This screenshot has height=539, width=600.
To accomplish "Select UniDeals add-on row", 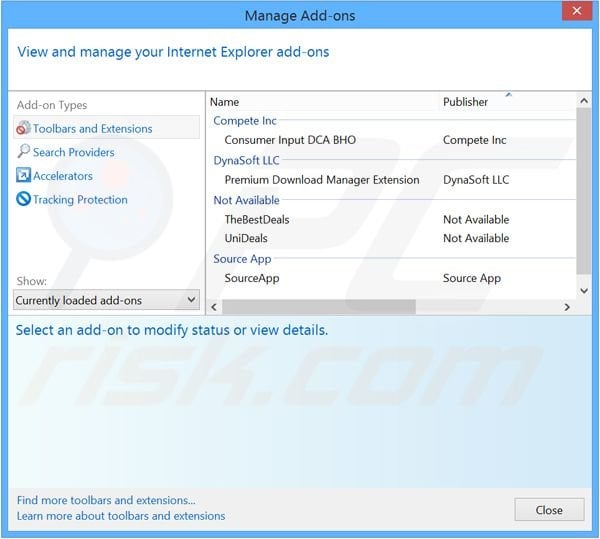I will click(x=246, y=238).
